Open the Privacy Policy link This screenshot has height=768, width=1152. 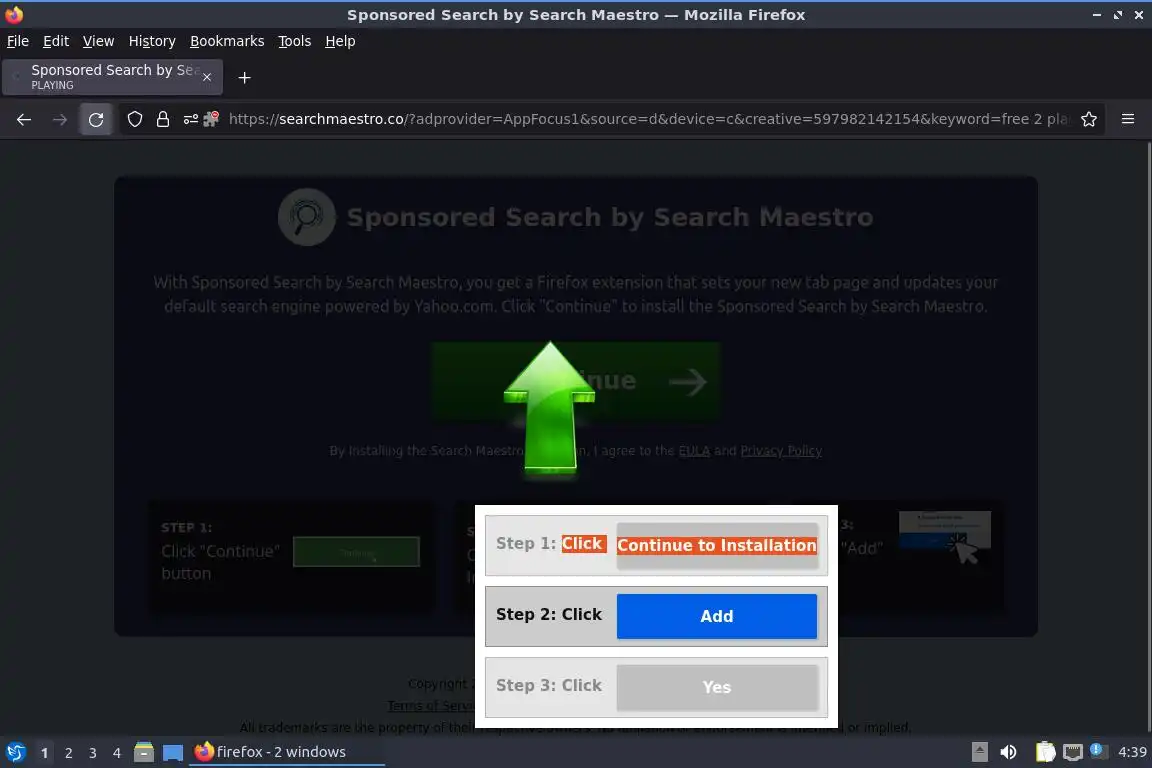click(x=781, y=451)
